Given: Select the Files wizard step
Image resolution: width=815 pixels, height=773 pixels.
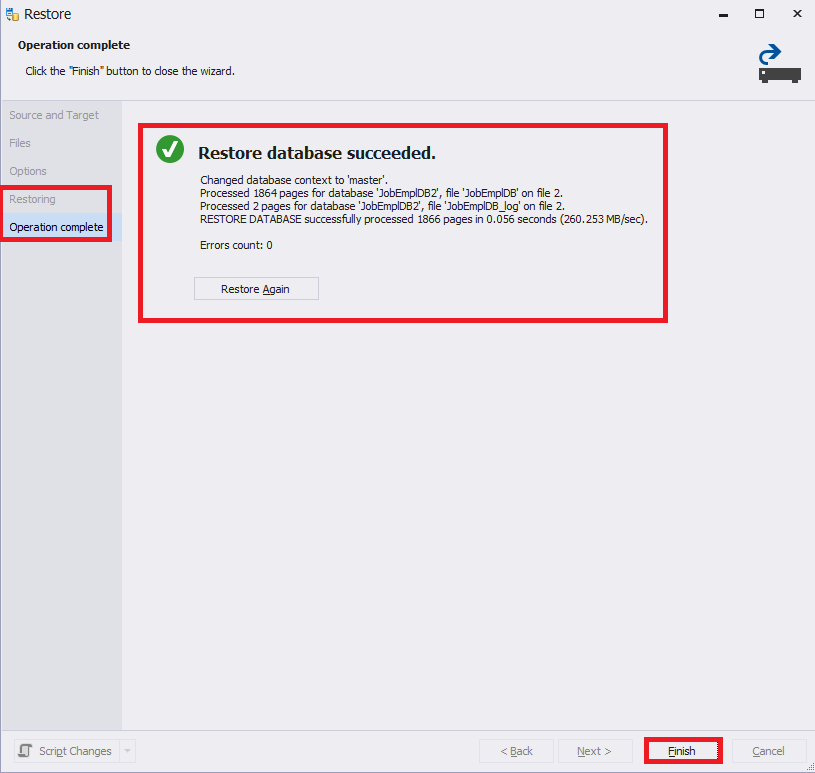Looking at the screenshot, I should (x=20, y=143).
